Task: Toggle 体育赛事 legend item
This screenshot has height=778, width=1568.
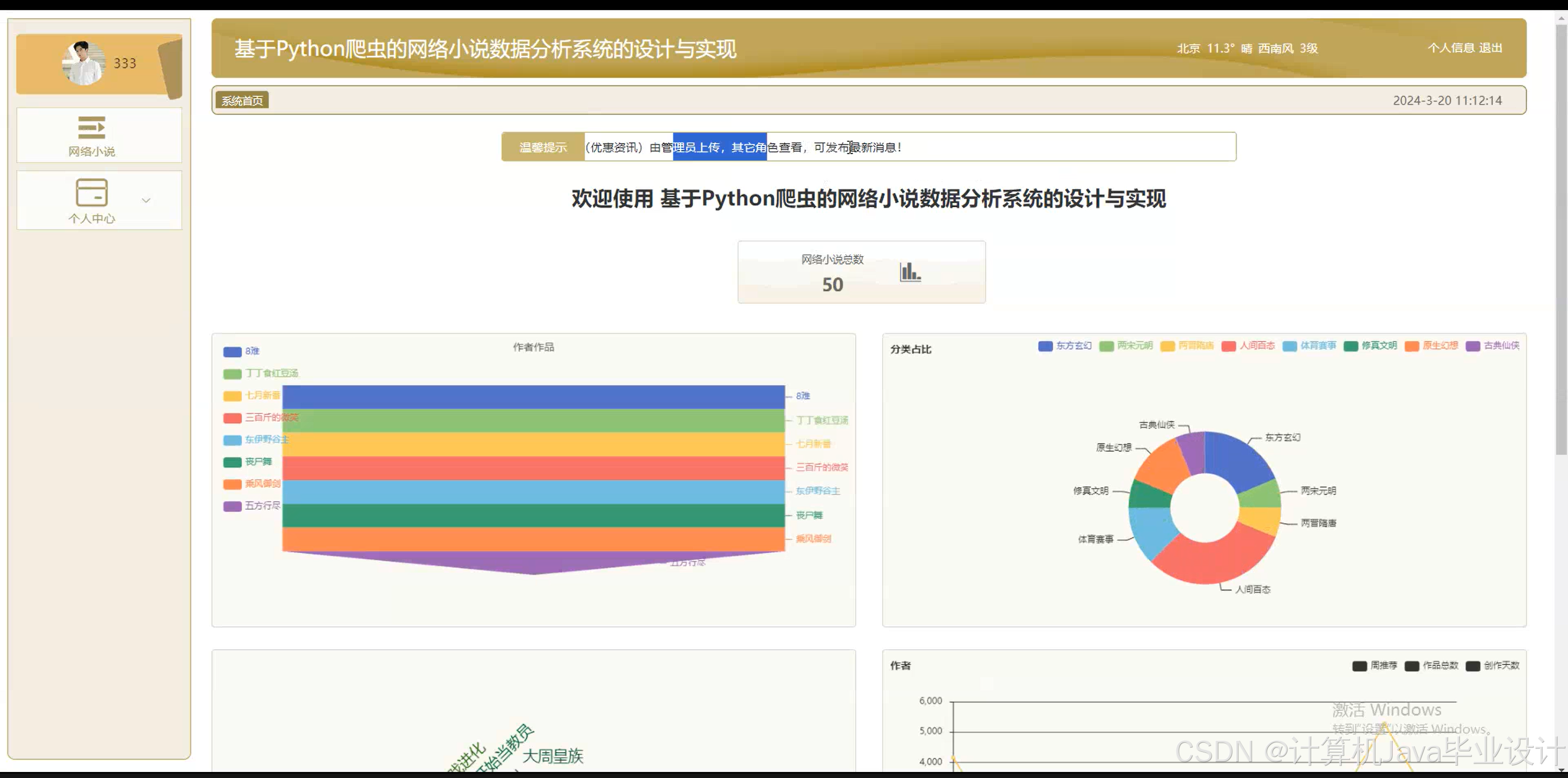Action: tap(1309, 346)
